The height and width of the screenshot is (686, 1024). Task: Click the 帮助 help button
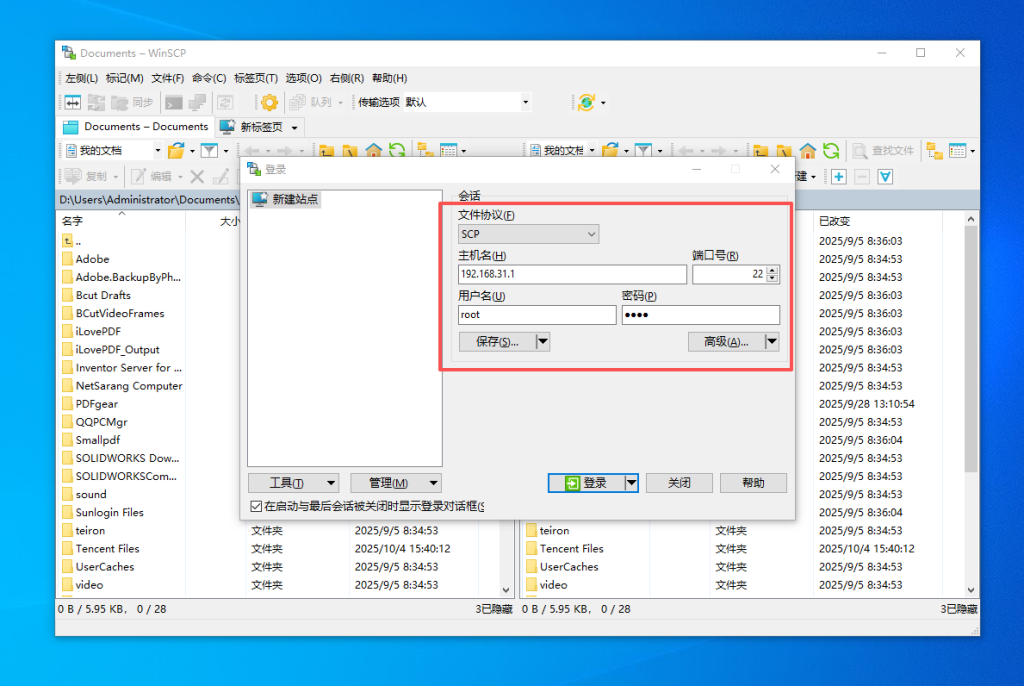click(x=753, y=483)
